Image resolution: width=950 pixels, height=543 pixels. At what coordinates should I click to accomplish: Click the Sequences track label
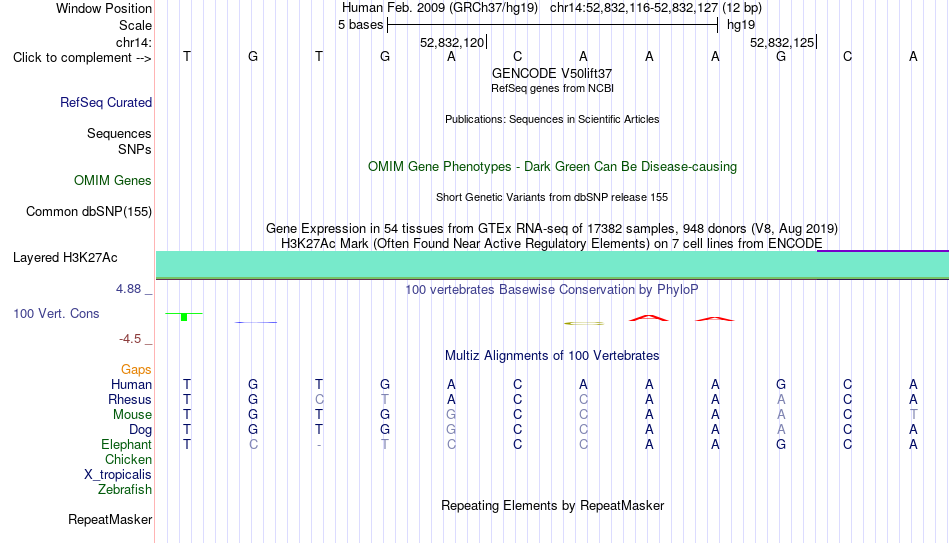pos(119,133)
